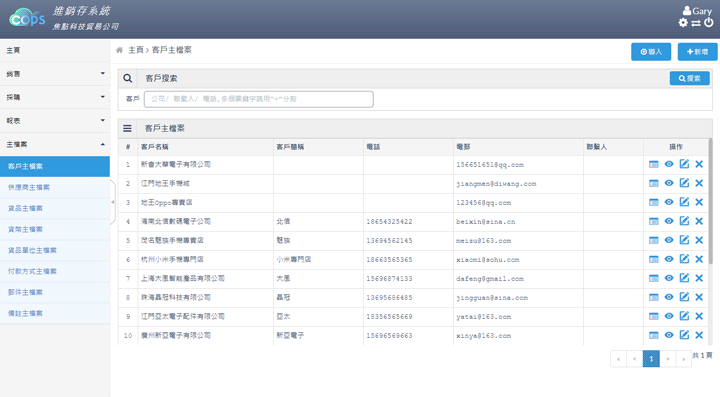Image resolution: width=720 pixels, height=397 pixels.
Task: Collapse the 主檔案 sidebar menu
Action: [x=55, y=144]
